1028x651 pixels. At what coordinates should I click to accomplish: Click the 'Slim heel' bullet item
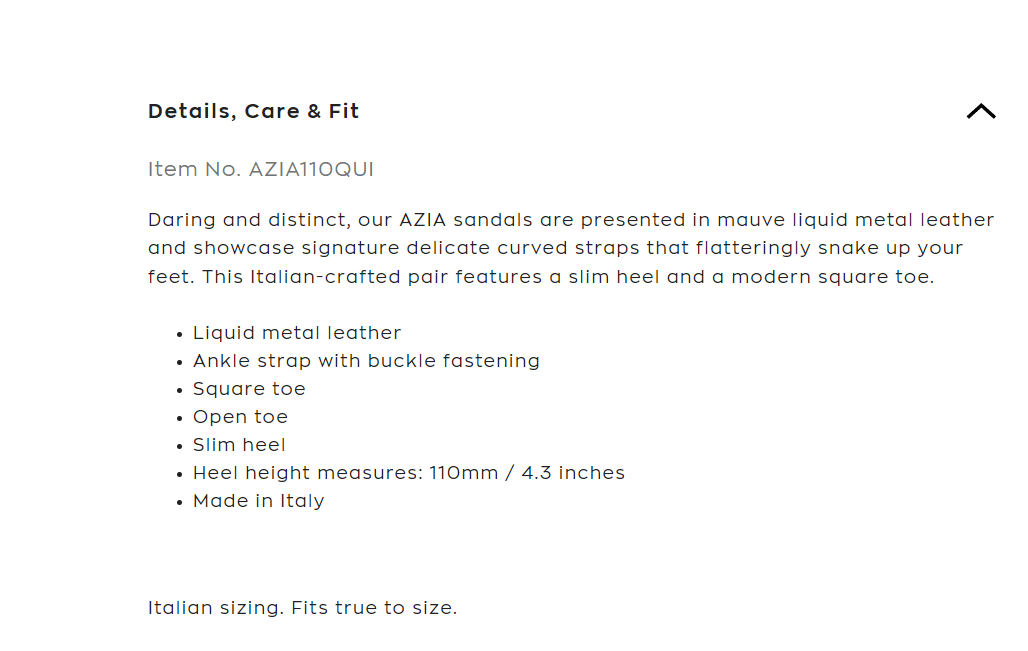(239, 445)
